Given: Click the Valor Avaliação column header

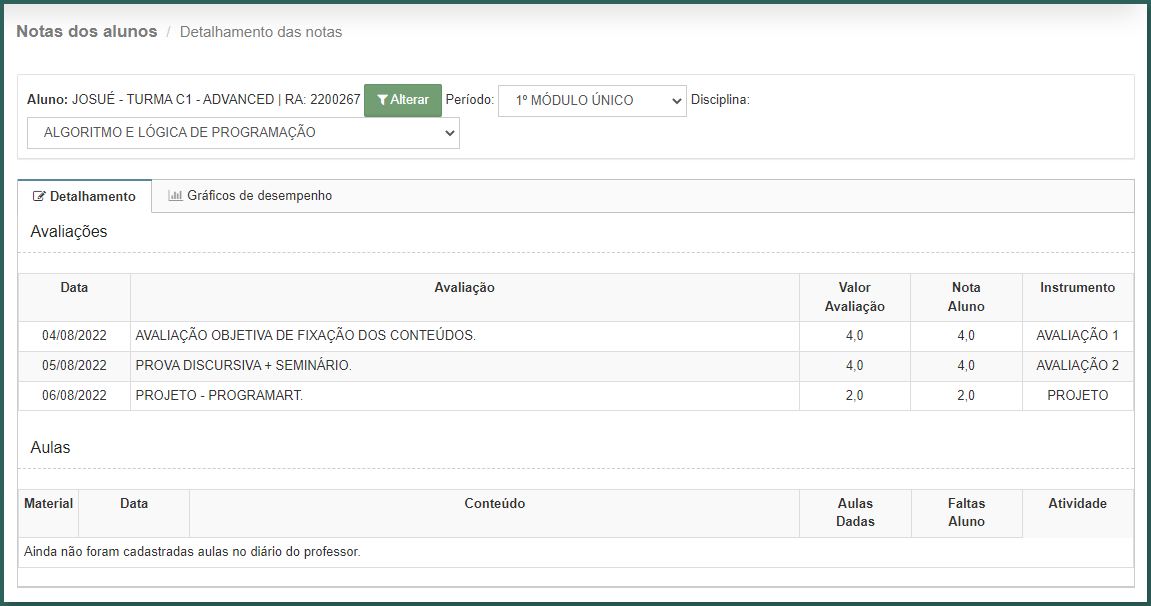Looking at the screenshot, I should coord(854,297).
